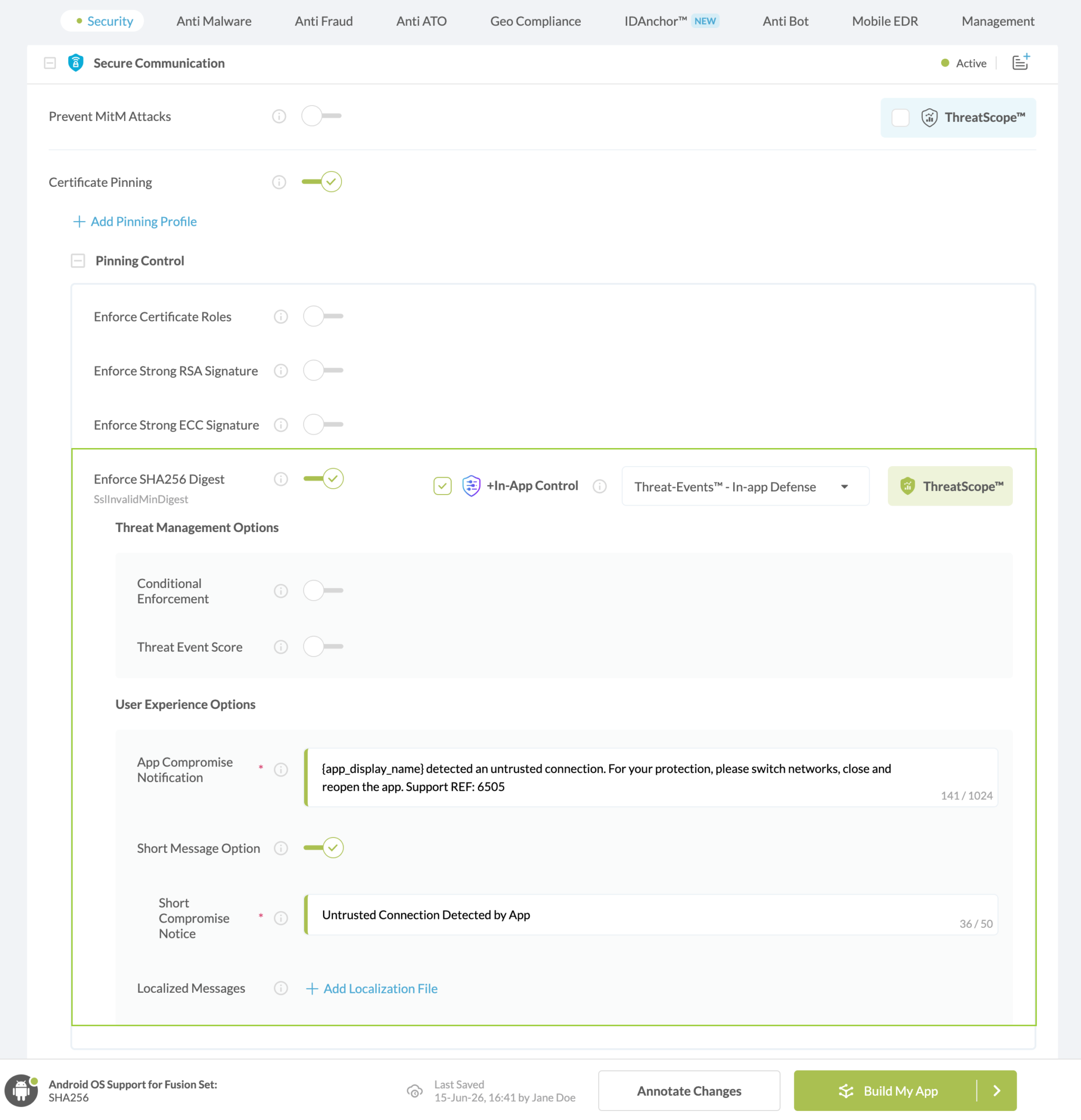The width and height of the screenshot is (1081, 1120).
Task: Uncheck the In-App Control checkbox
Action: pyautogui.click(x=442, y=486)
